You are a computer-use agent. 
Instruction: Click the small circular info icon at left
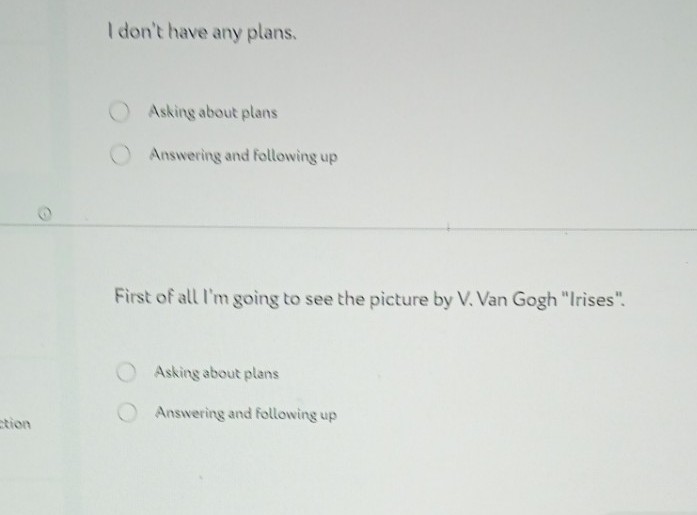[x=43, y=214]
